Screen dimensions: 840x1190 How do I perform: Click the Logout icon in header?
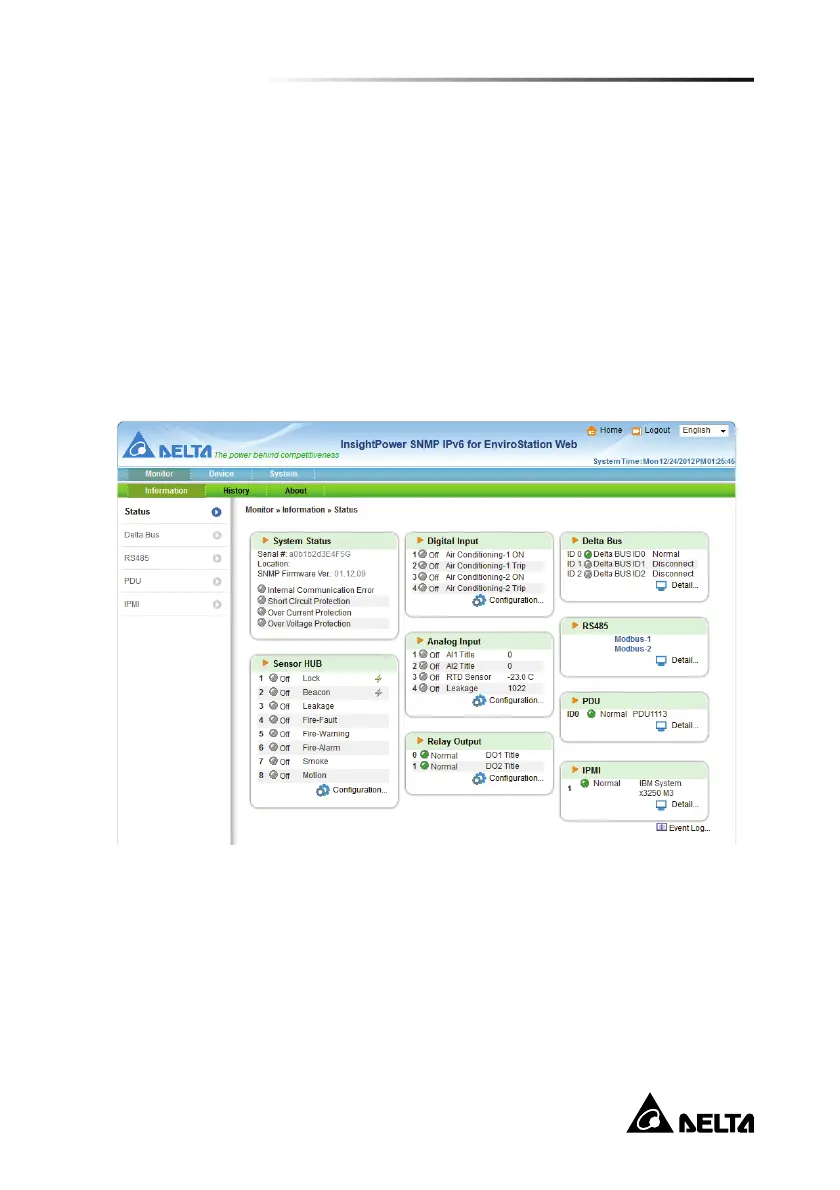[637, 431]
